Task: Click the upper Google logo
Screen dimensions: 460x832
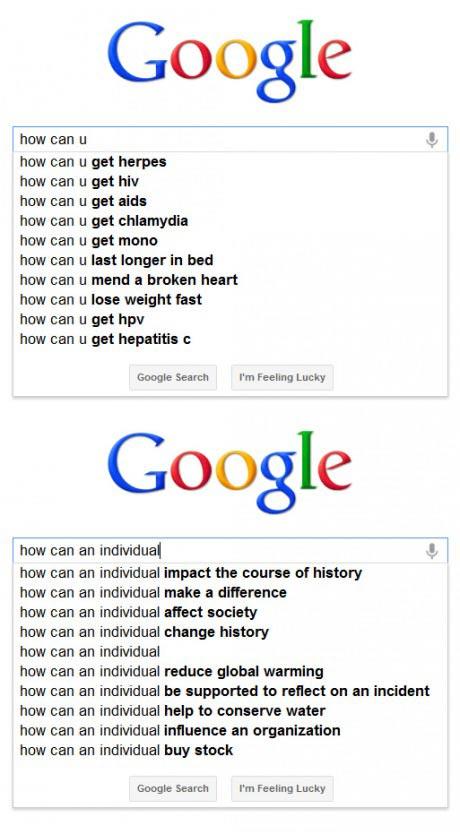Action: coord(229,61)
